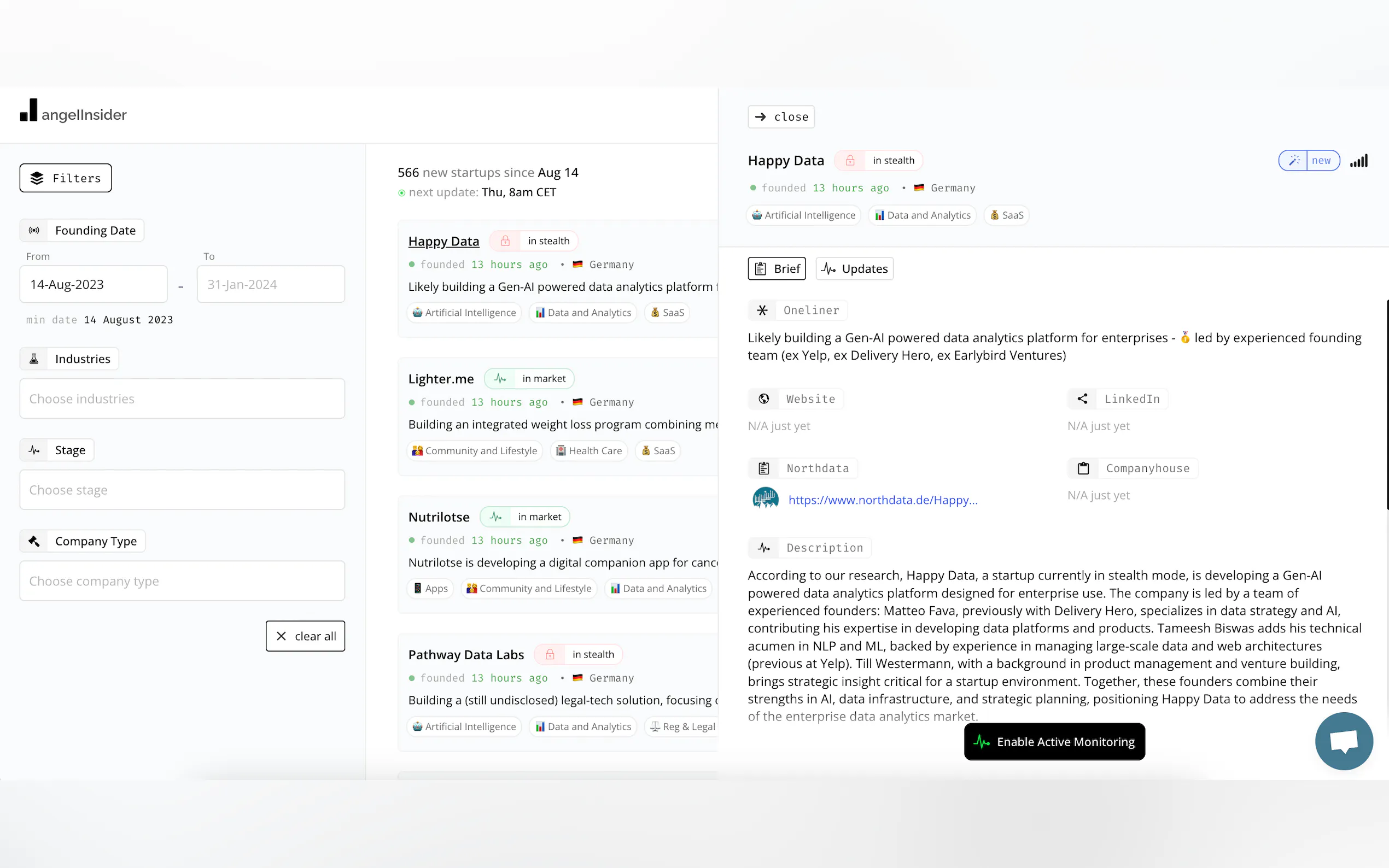Open the chat support bubble
This screenshot has width=1389, height=868.
[x=1344, y=741]
